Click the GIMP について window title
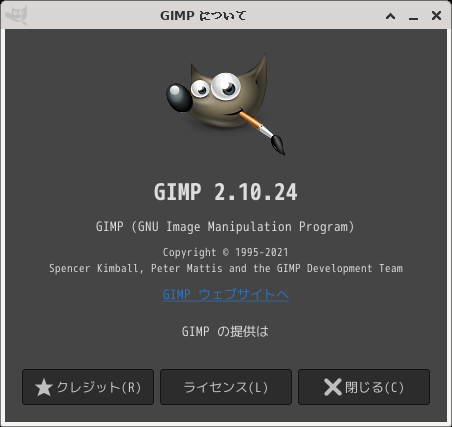 click(203, 16)
